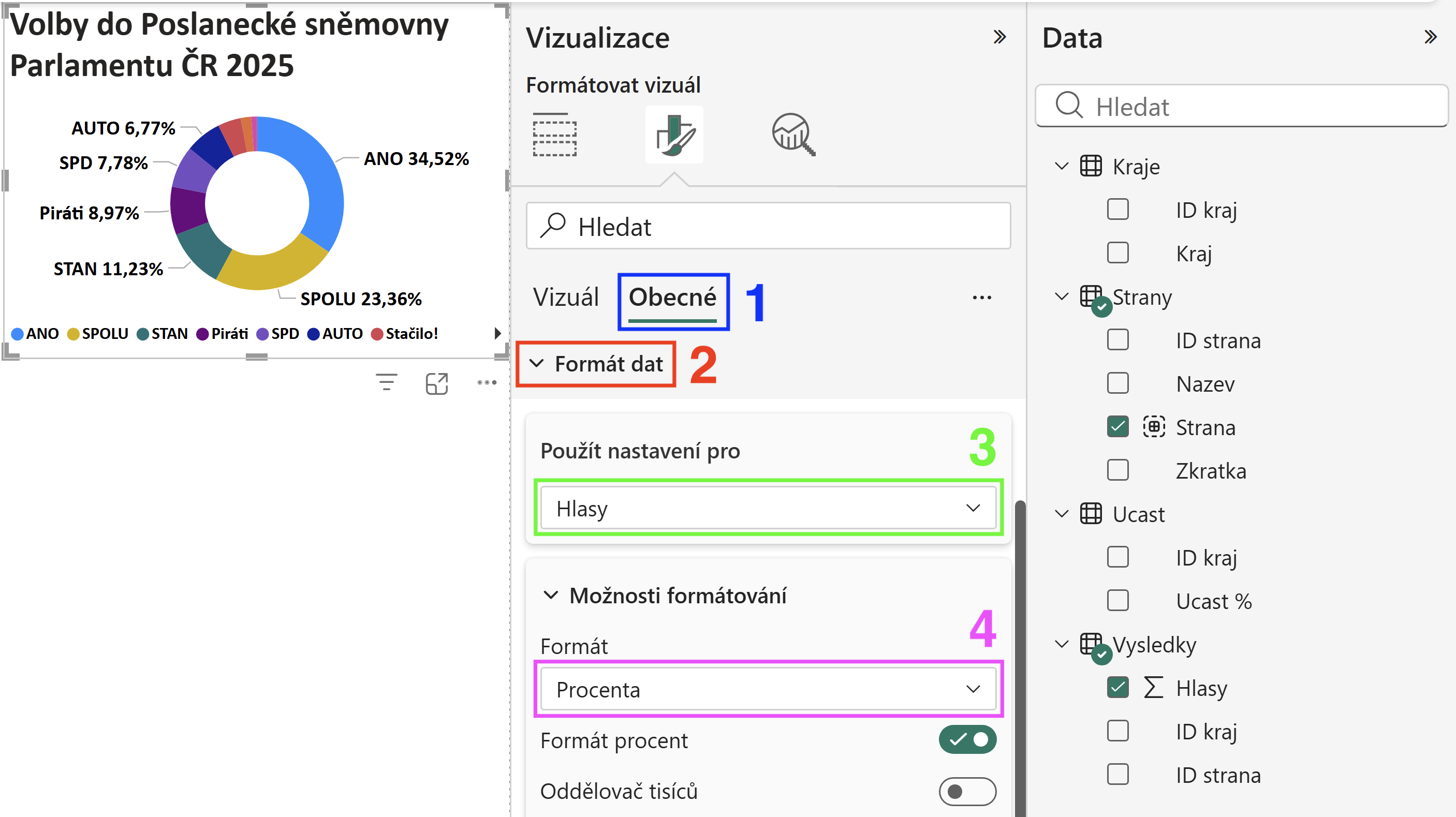1456x817 pixels.
Task: Select the Format visual paintbrush icon
Action: point(675,135)
